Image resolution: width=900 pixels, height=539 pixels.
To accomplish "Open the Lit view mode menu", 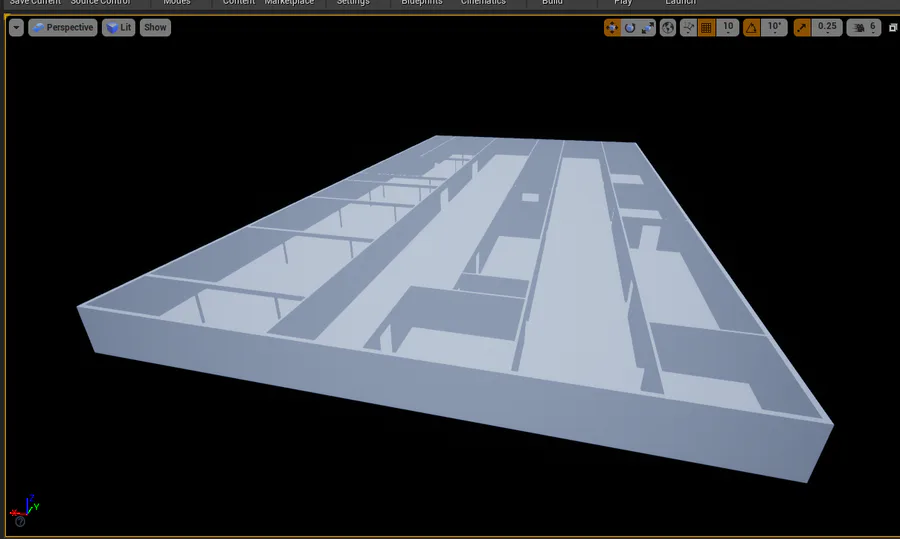I will pyautogui.click(x=118, y=28).
